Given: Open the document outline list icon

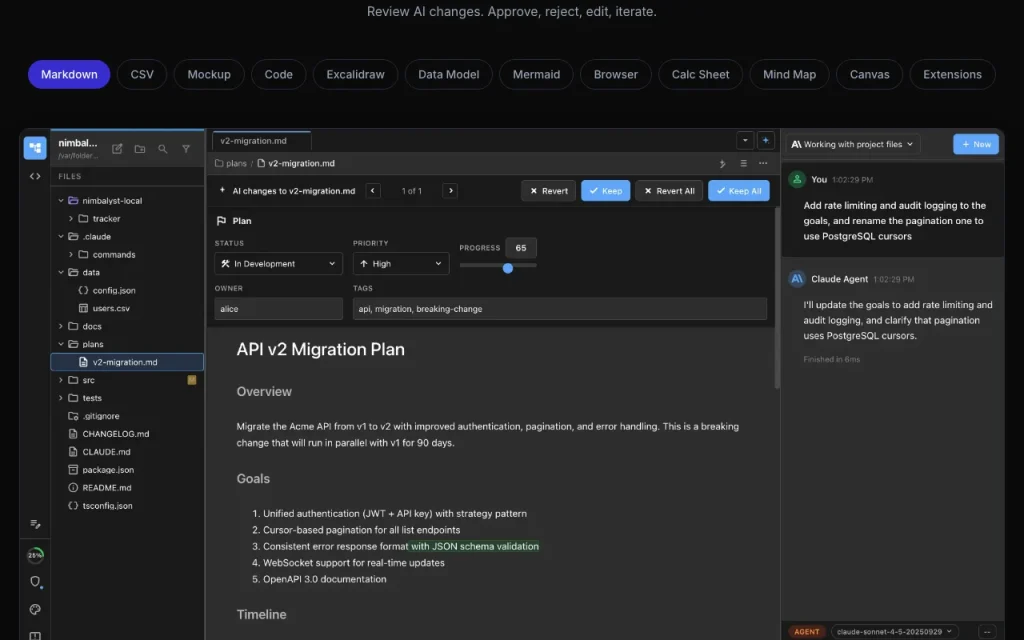Looking at the screenshot, I should click(x=743, y=163).
